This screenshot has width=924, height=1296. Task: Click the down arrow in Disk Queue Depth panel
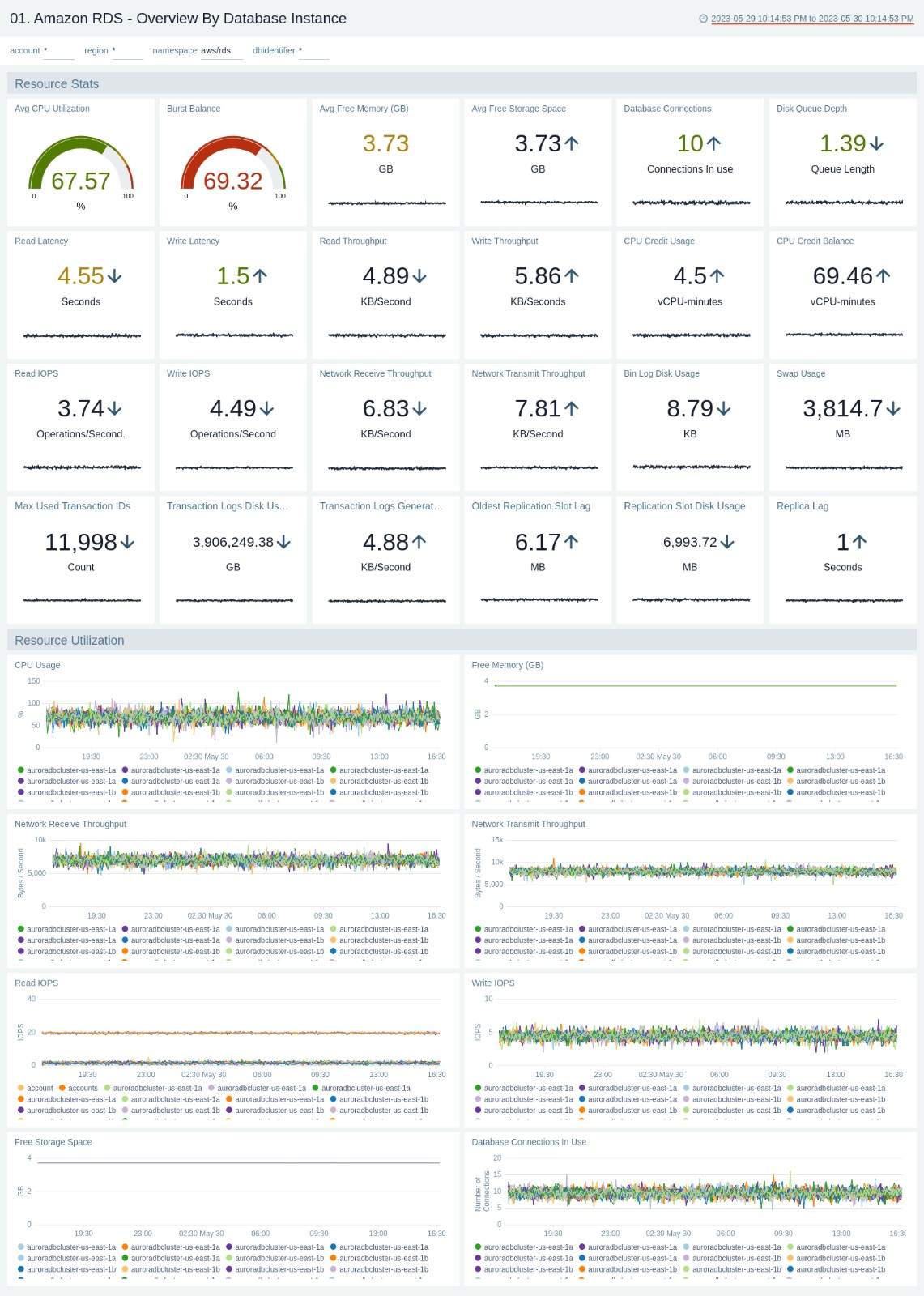[x=876, y=143]
